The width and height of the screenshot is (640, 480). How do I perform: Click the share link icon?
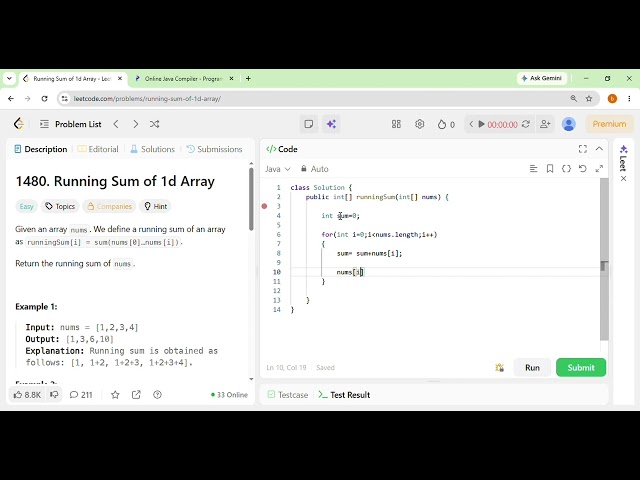(136, 395)
